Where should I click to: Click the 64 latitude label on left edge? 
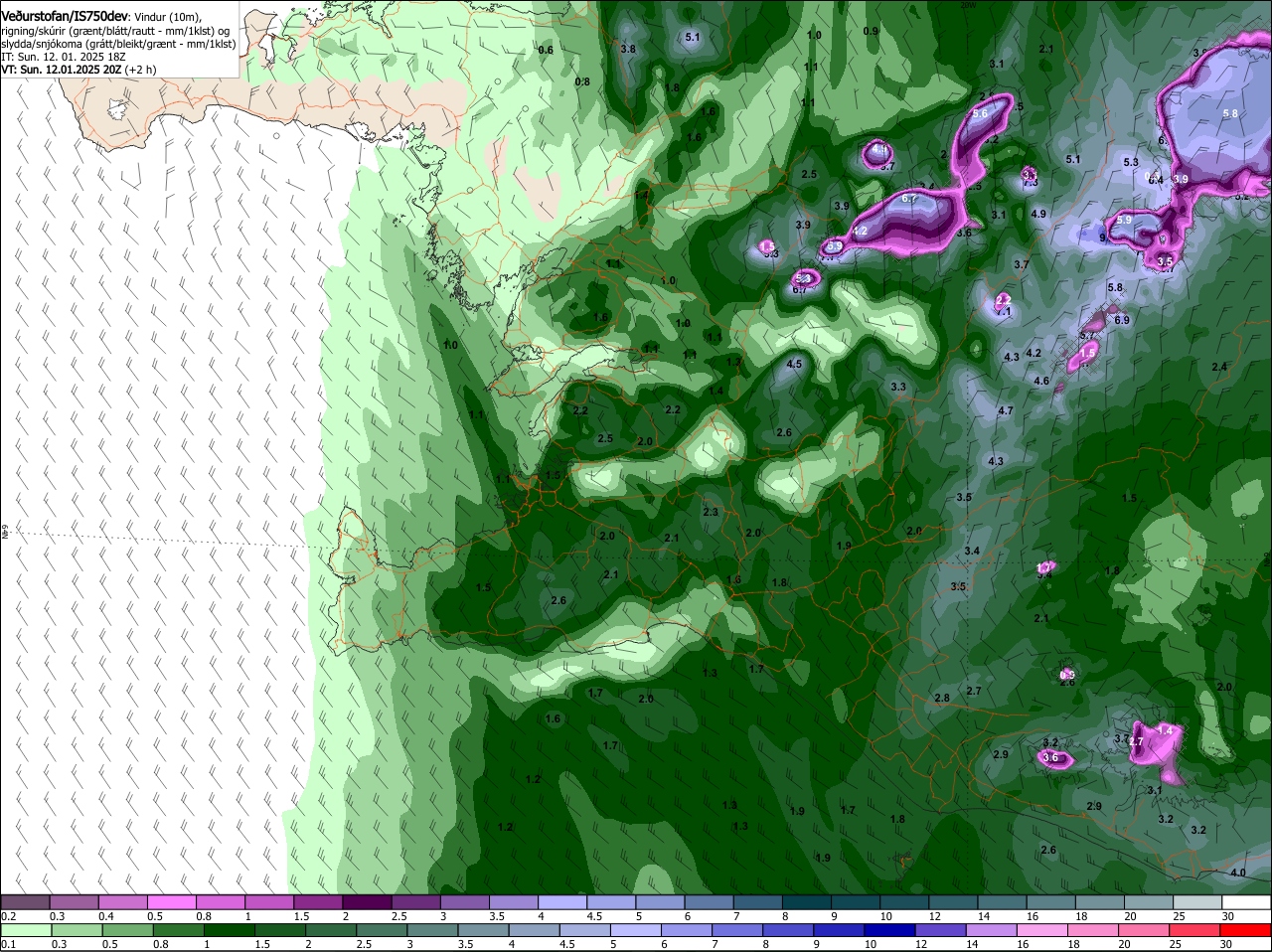pos(4,534)
